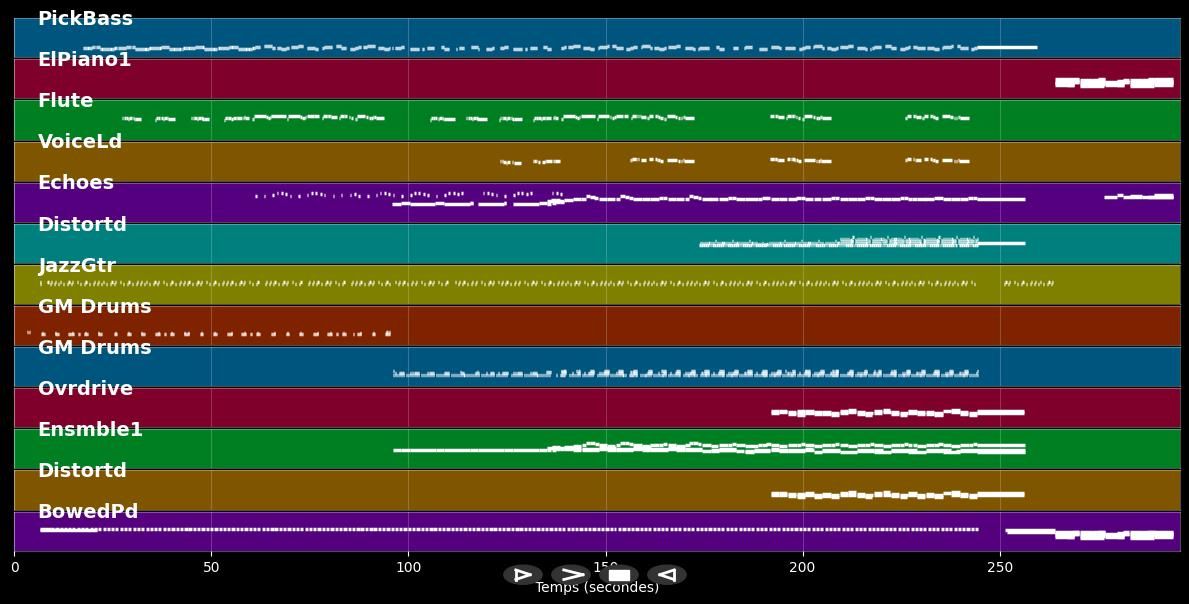Click the Distortd label below Echoes
The height and width of the screenshot is (604, 1189).
pos(82,225)
